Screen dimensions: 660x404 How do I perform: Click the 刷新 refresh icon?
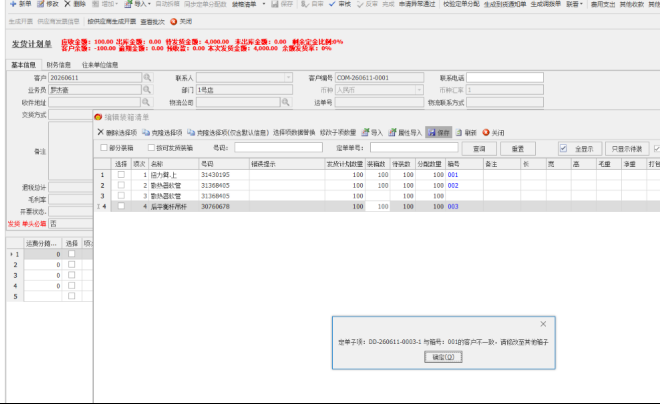(459, 132)
